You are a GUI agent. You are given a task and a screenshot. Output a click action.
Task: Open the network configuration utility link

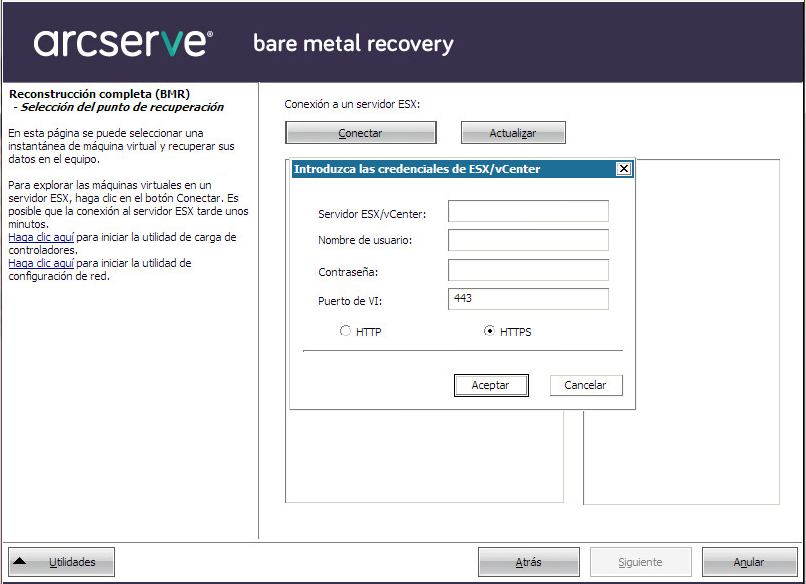tap(41, 263)
